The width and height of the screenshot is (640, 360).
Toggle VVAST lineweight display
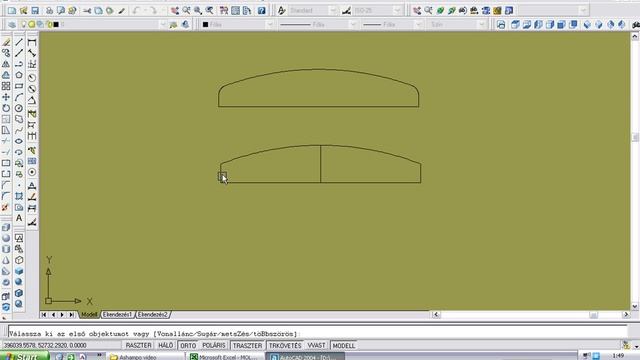click(x=316, y=345)
